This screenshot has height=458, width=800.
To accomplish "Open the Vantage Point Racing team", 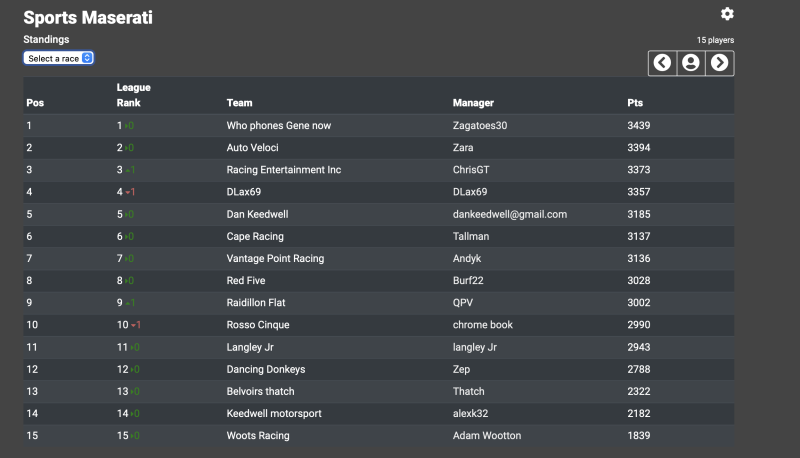I will [x=275, y=259].
